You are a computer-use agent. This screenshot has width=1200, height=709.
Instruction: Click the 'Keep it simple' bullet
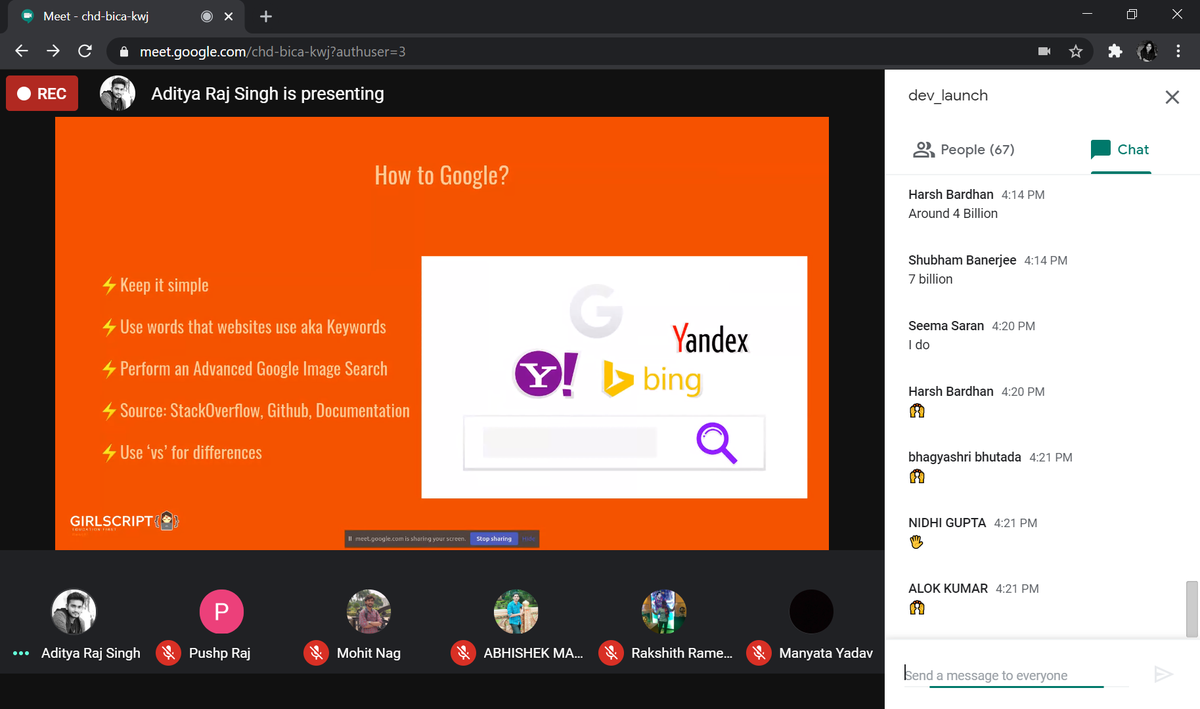155,285
